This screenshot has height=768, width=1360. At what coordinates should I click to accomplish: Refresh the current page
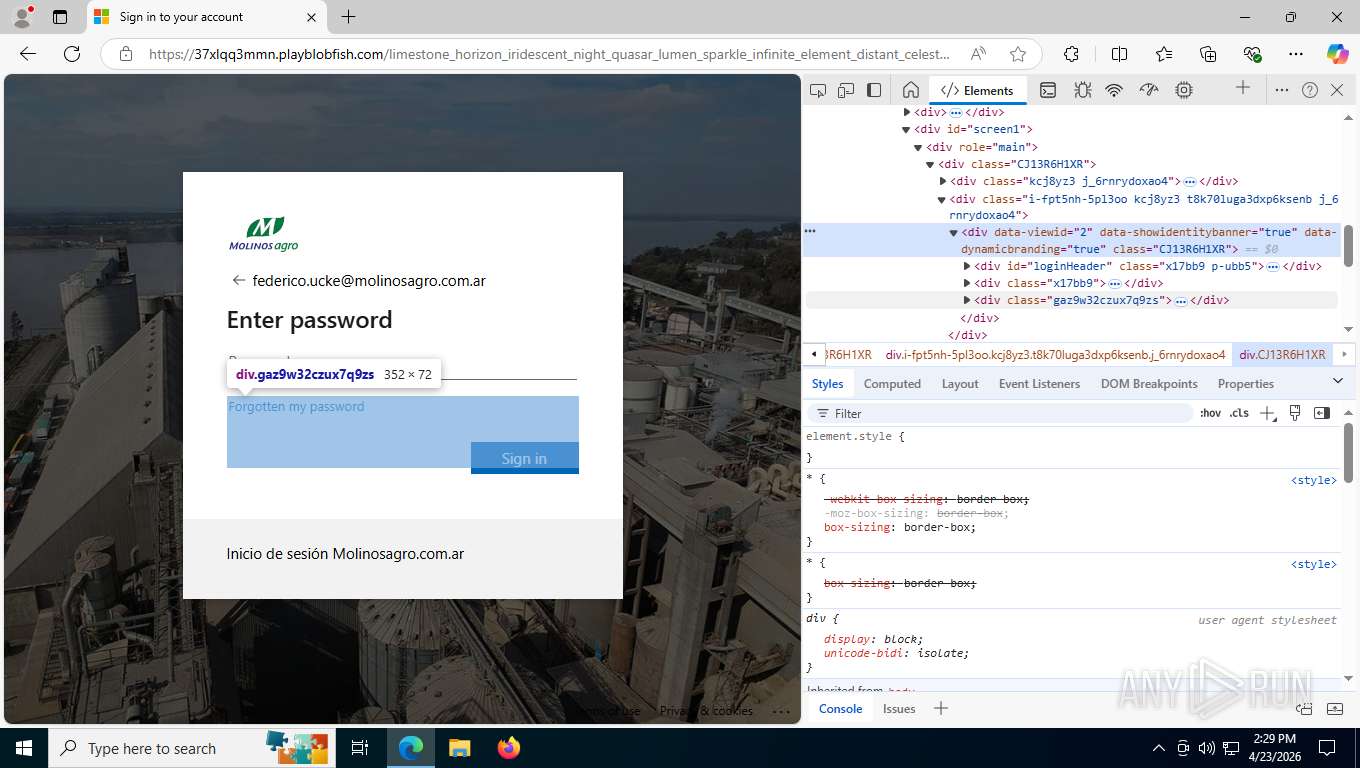pos(72,54)
